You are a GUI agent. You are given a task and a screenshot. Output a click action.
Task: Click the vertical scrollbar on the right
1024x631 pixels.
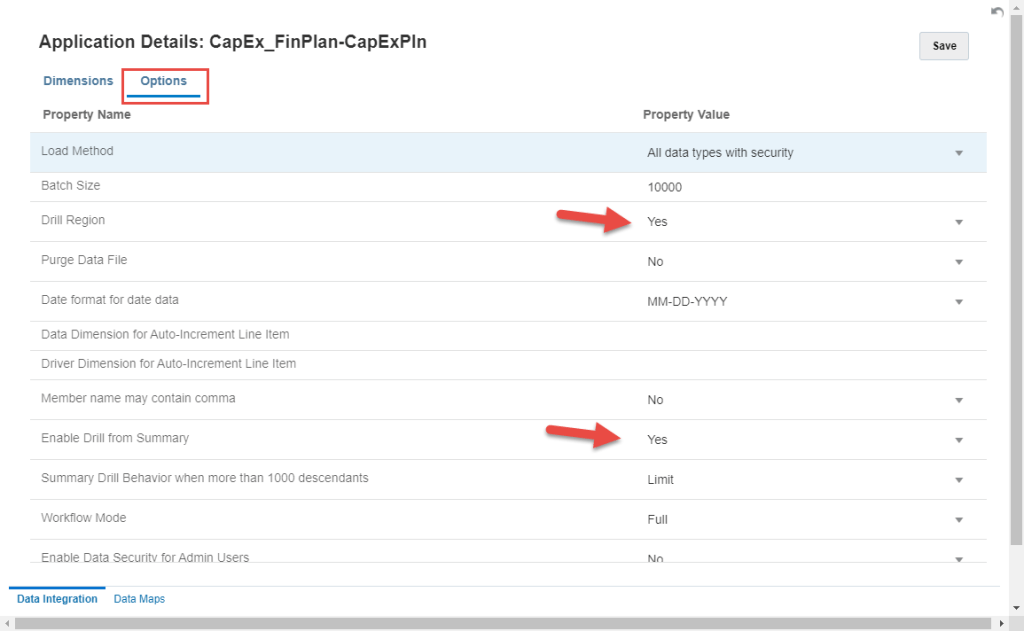[x=1016, y=300]
